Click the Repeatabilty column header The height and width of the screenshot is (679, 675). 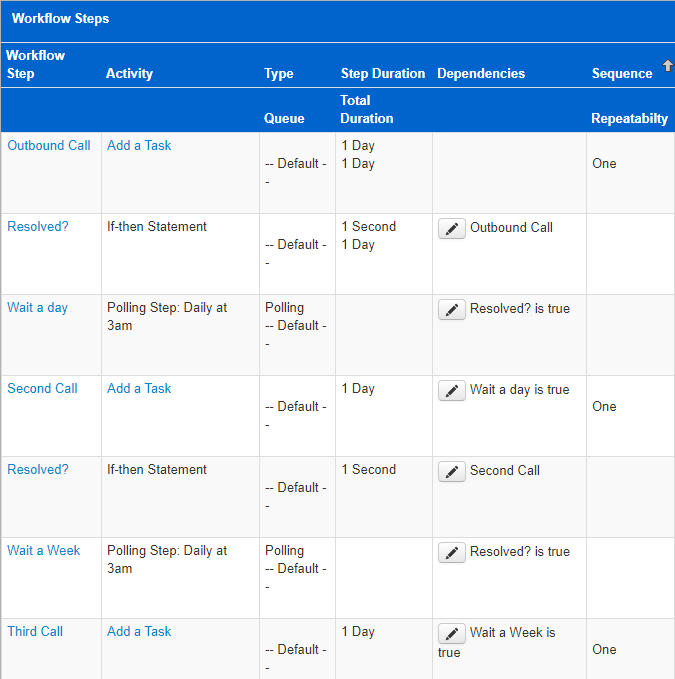[x=630, y=118]
